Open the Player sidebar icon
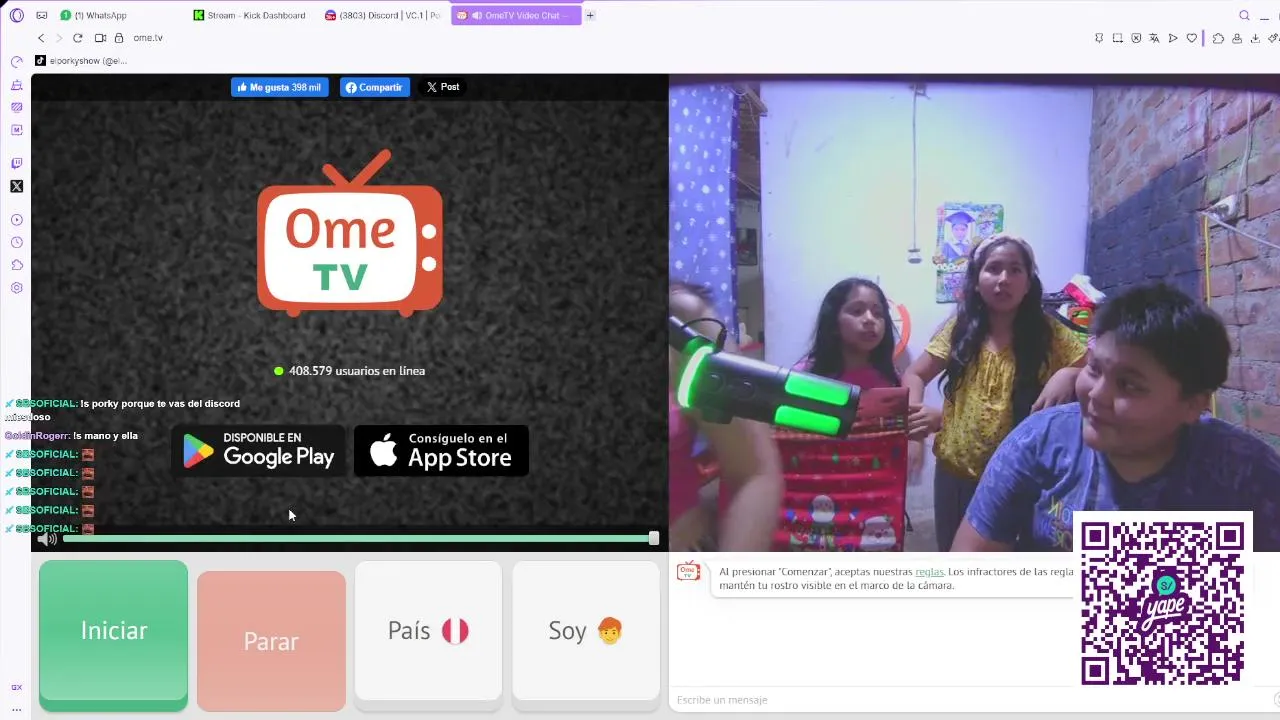Screen dimensions: 1280x720 pos(17,220)
